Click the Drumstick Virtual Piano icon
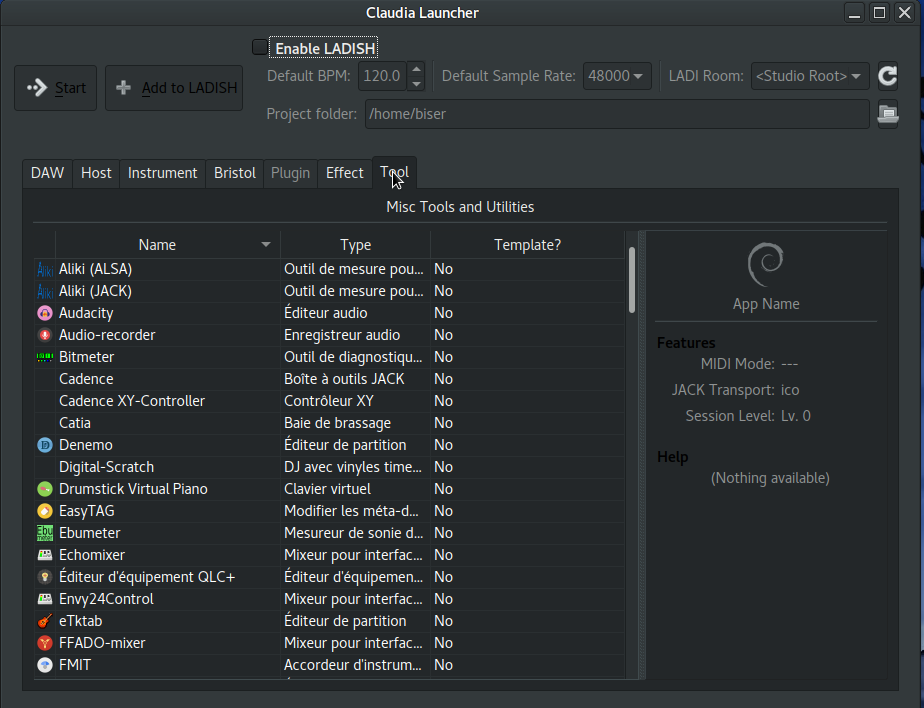924x708 pixels. point(45,489)
